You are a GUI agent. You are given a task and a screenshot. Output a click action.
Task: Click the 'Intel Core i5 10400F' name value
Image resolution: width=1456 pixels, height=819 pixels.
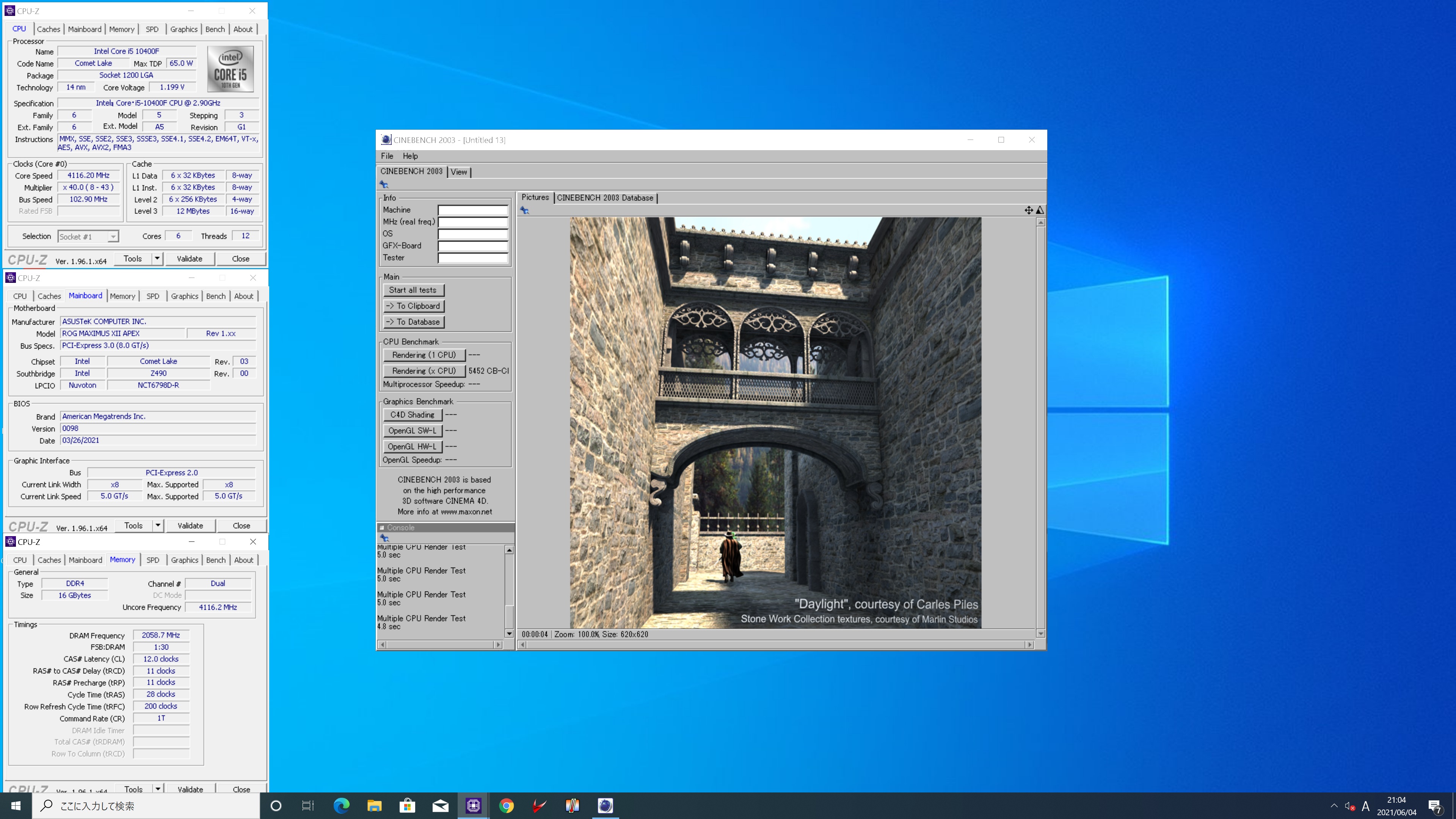127,52
